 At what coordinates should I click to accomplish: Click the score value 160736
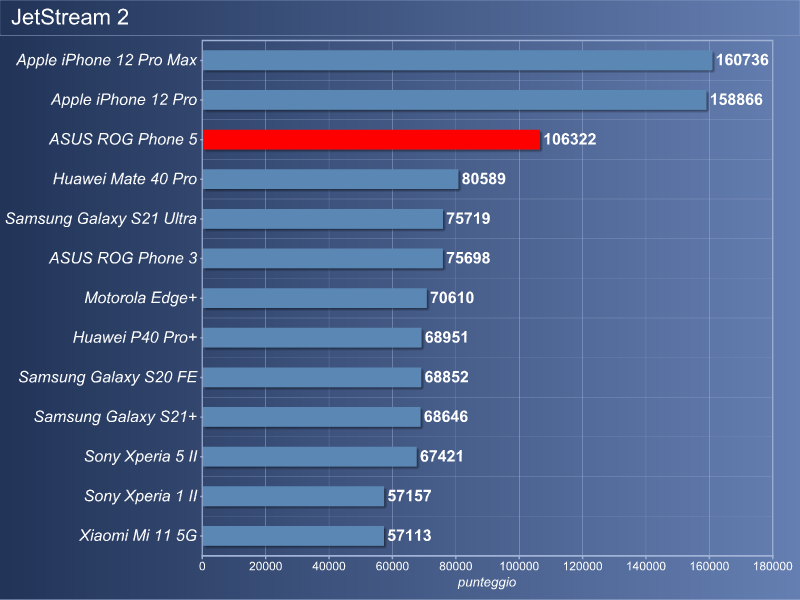[742, 60]
